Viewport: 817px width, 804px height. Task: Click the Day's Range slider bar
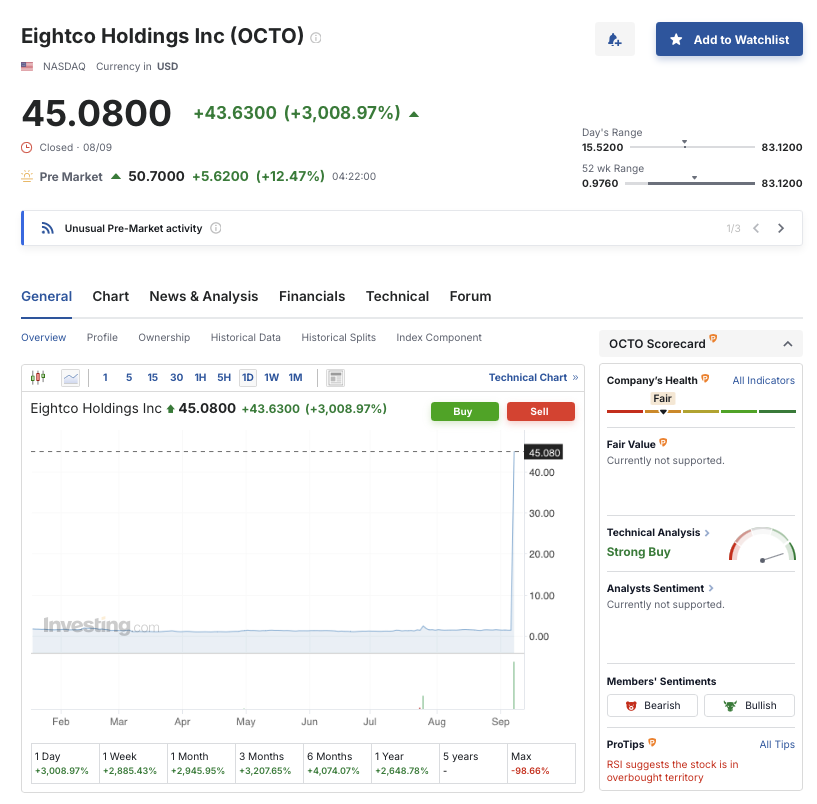click(x=692, y=147)
